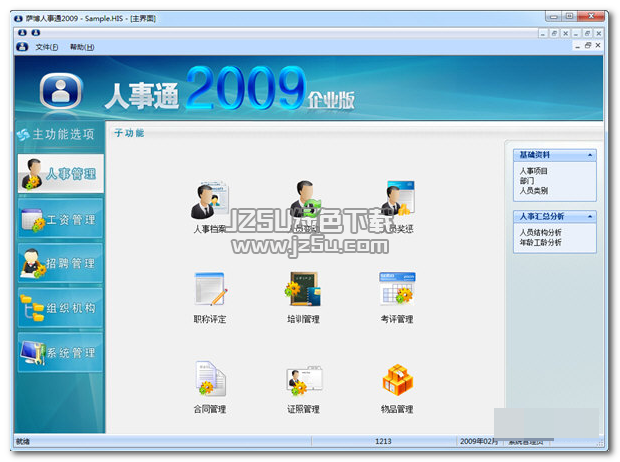The width and height of the screenshot is (620, 462).
Task: Open the 职称评定 title evaluation icon
Action: coord(210,290)
